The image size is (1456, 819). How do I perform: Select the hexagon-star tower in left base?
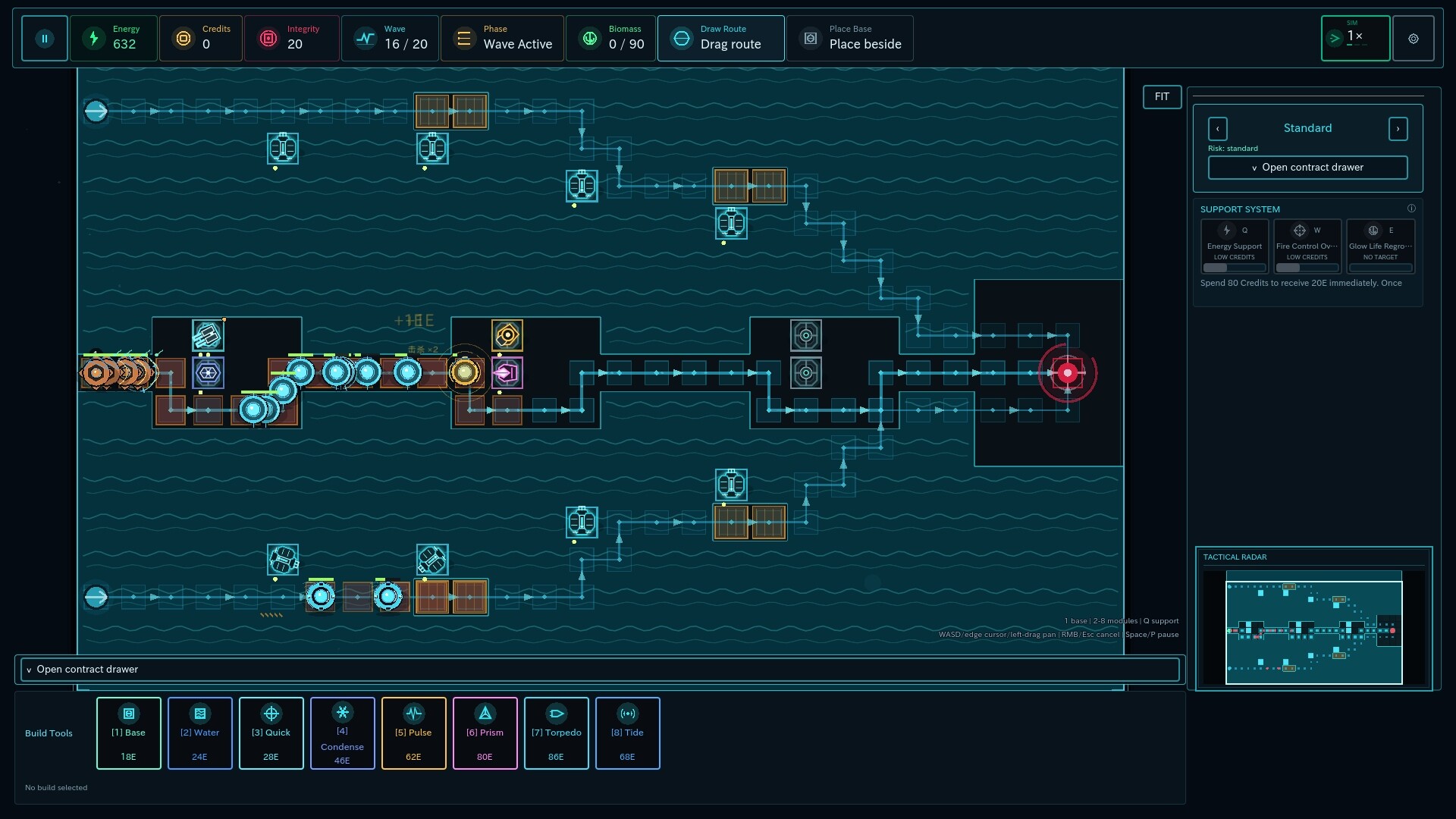point(208,372)
